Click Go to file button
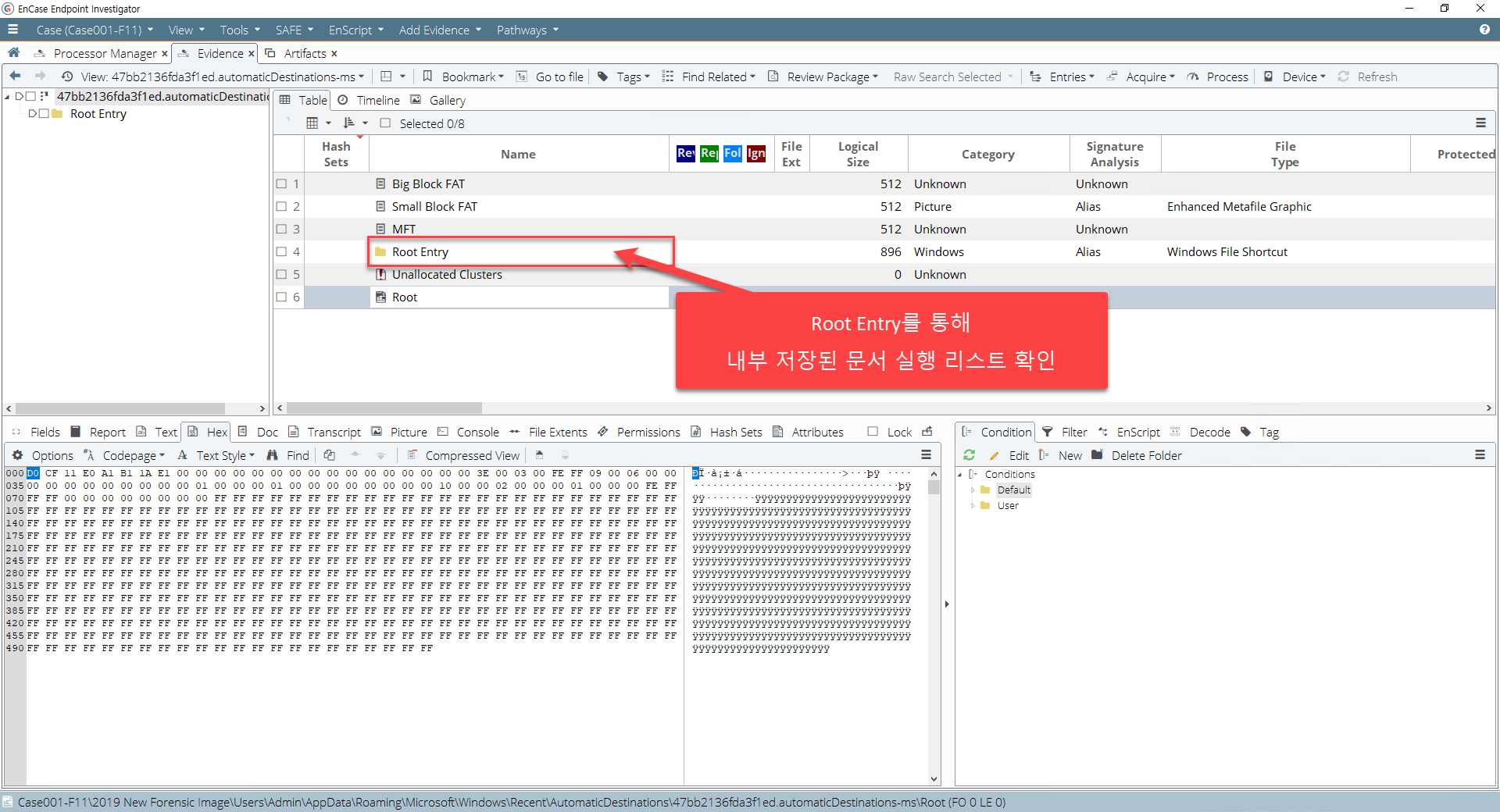The width and height of the screenshot is (1500, 812). tap(550, 77)
